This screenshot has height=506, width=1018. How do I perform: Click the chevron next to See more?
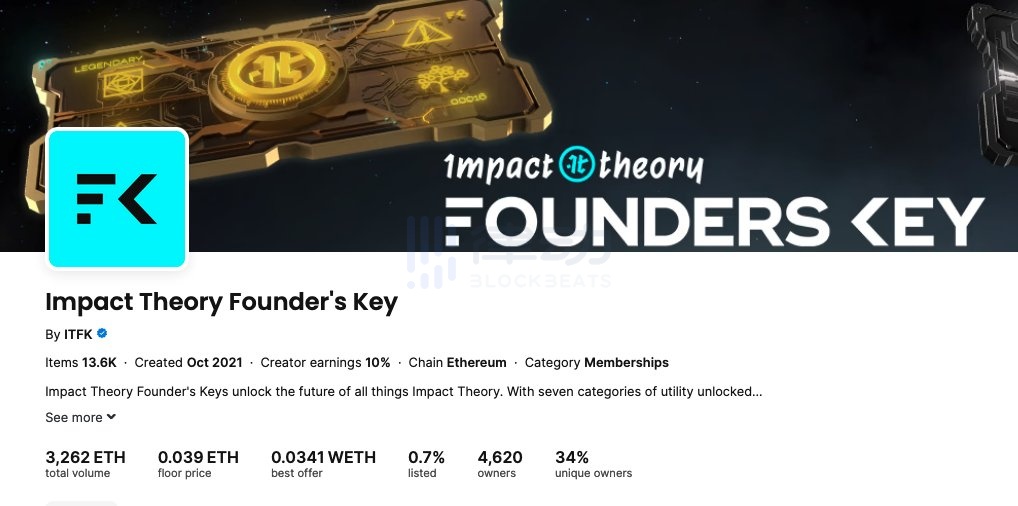tap(111, 417)
